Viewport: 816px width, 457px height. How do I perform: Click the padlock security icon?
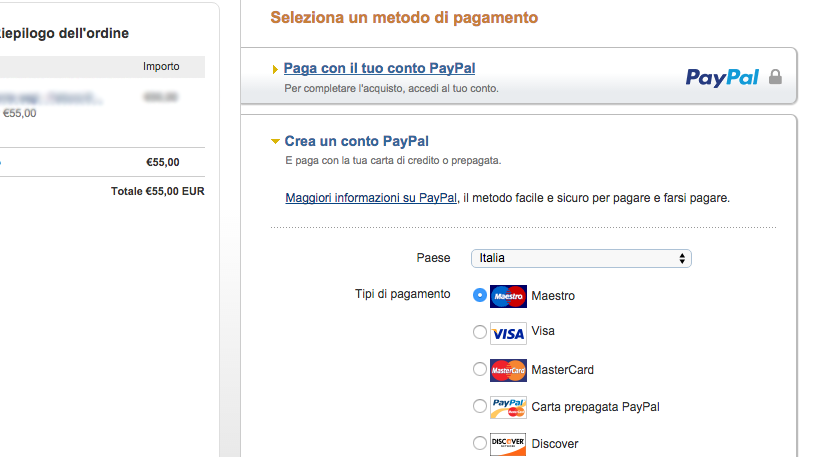pos(775,77)
